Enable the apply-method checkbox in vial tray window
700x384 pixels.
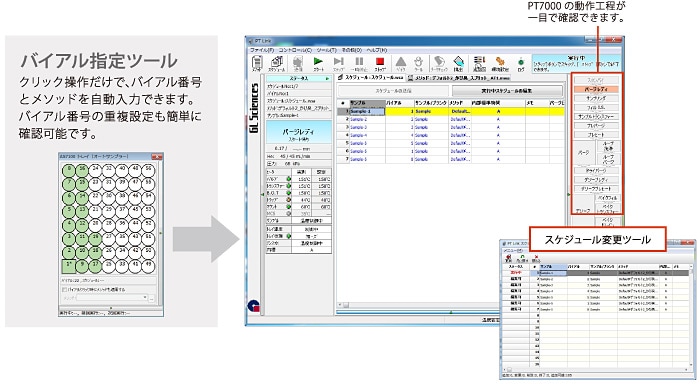coord(64,289)
